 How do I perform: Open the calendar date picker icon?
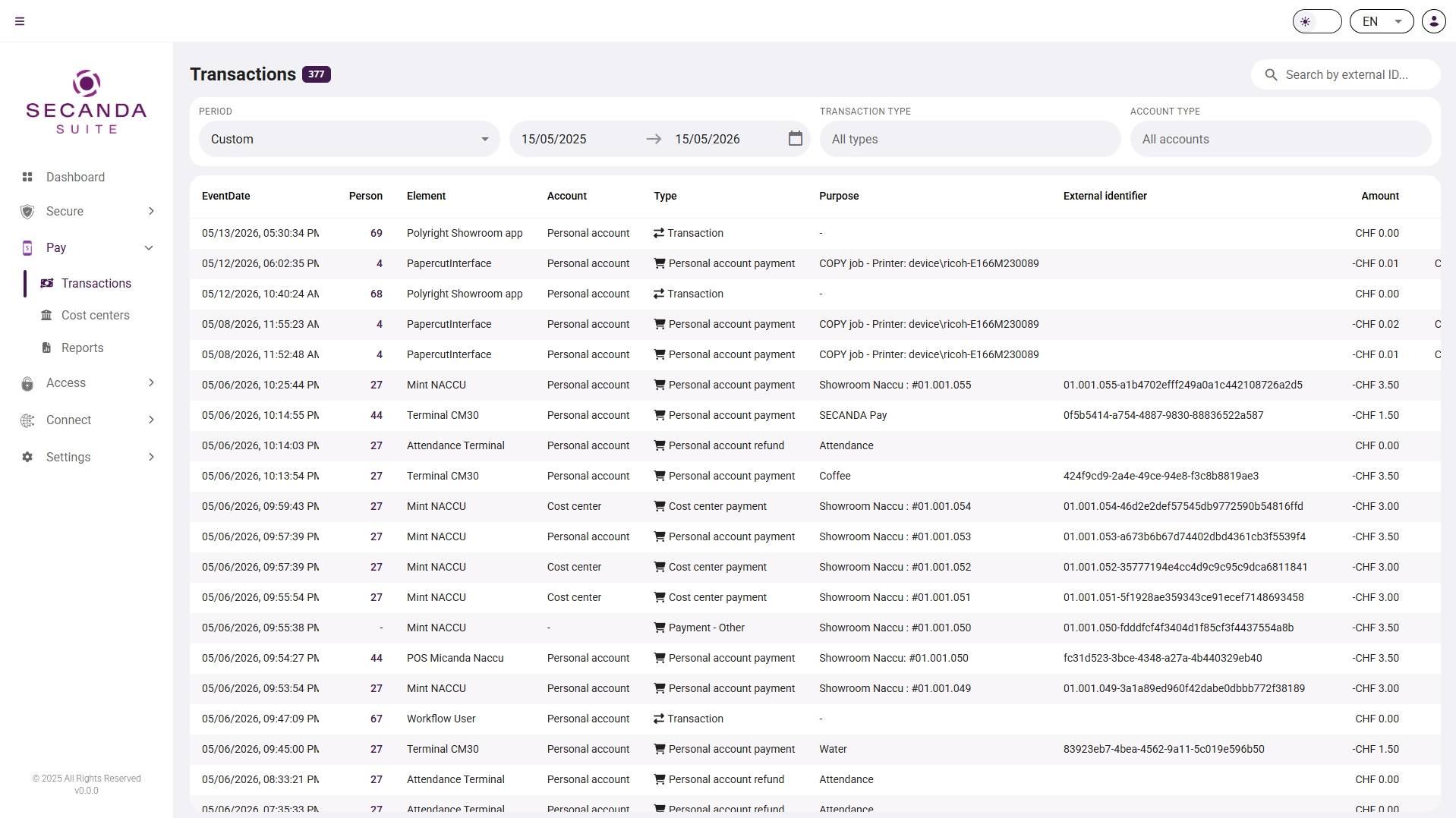click(x=795, y=139)
